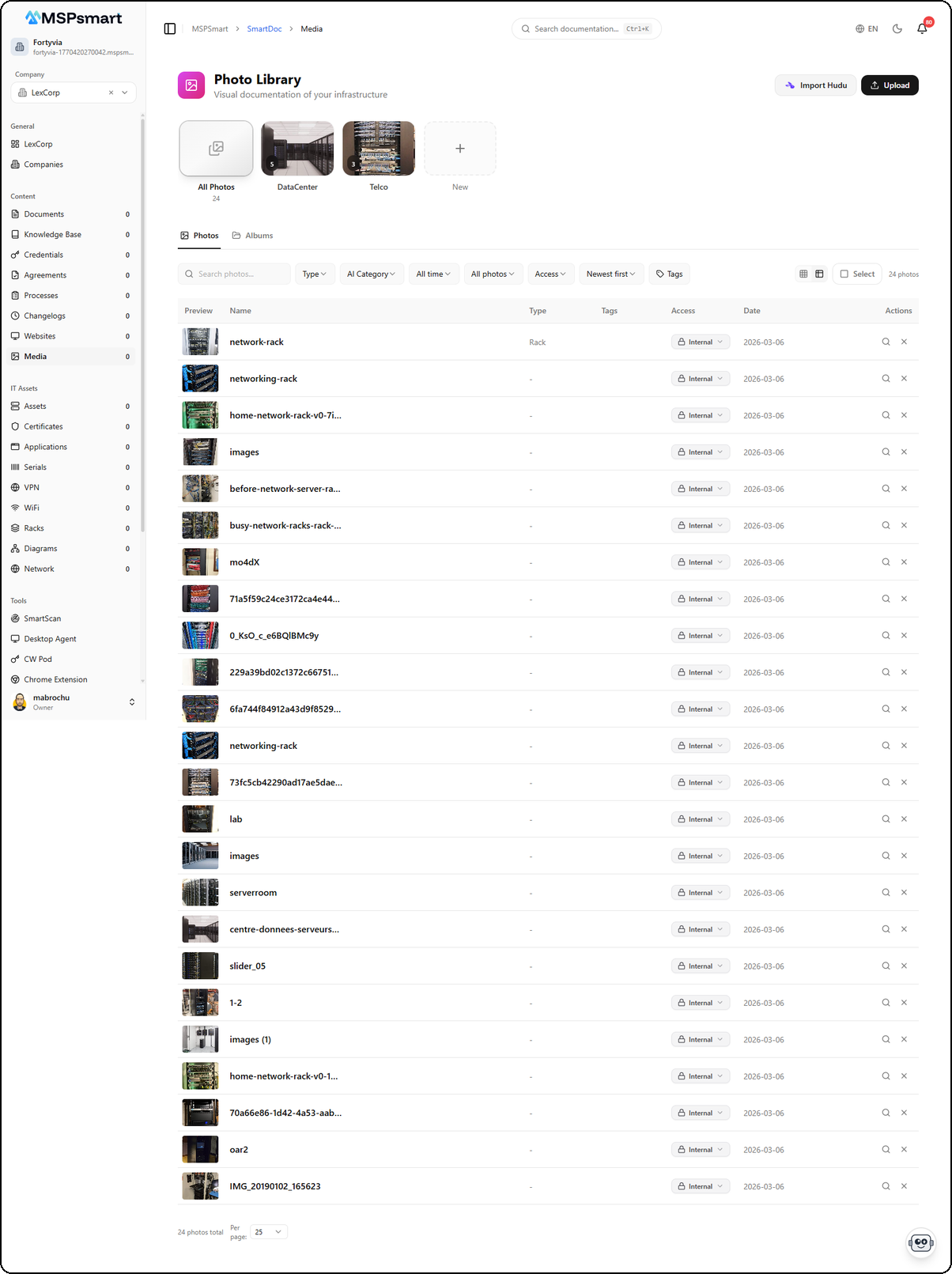The height and width of the screenshot is (1274, 952).
Task: Open the Type filter dropdown
Action: click(x=315, y=274)
